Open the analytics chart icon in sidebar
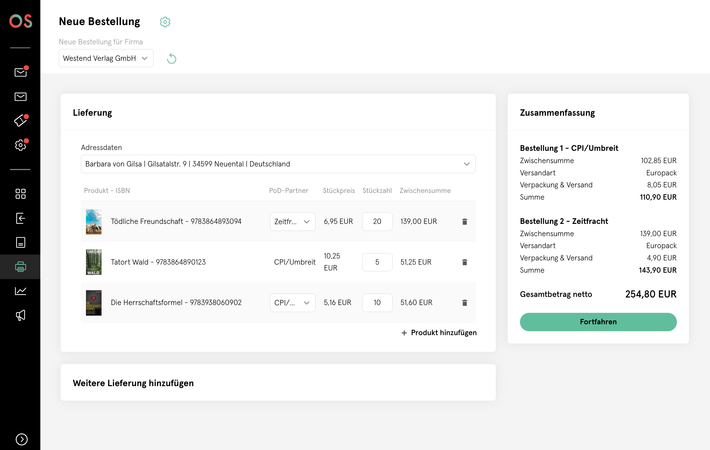 point(20,291)
